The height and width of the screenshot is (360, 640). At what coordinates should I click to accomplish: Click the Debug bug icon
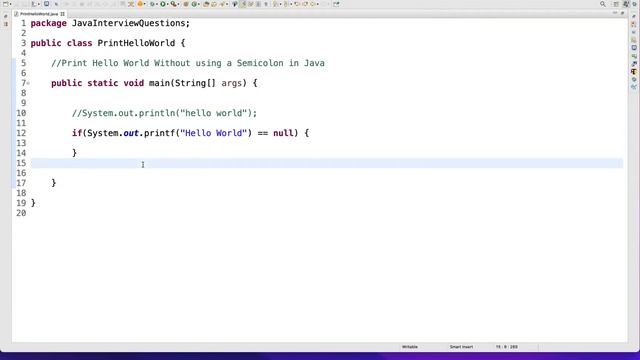point(152,4)
